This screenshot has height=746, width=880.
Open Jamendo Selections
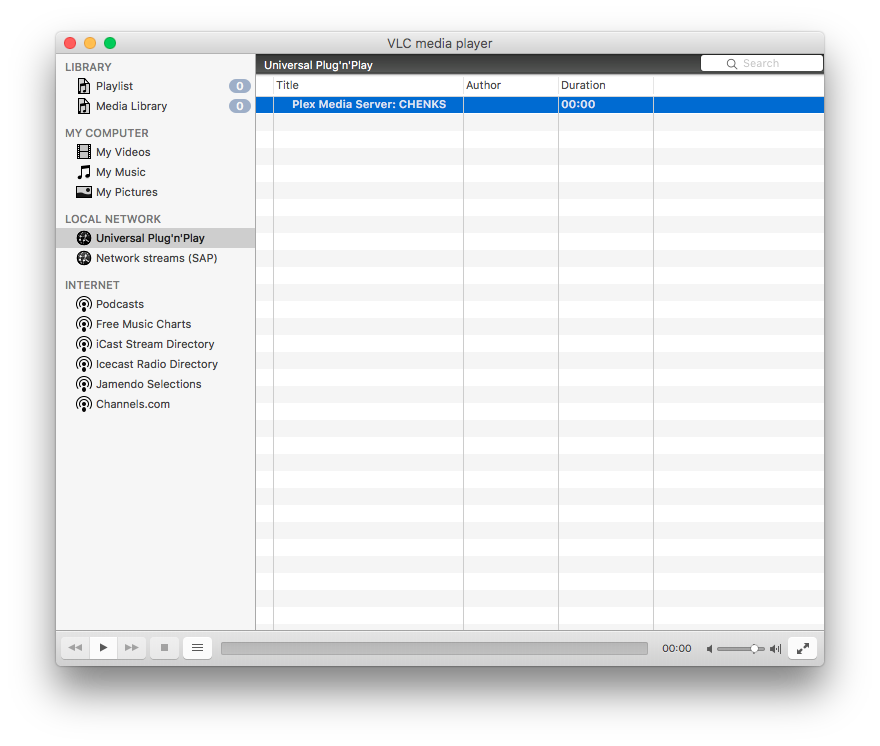pyautogui.click(x=148, y=384)
